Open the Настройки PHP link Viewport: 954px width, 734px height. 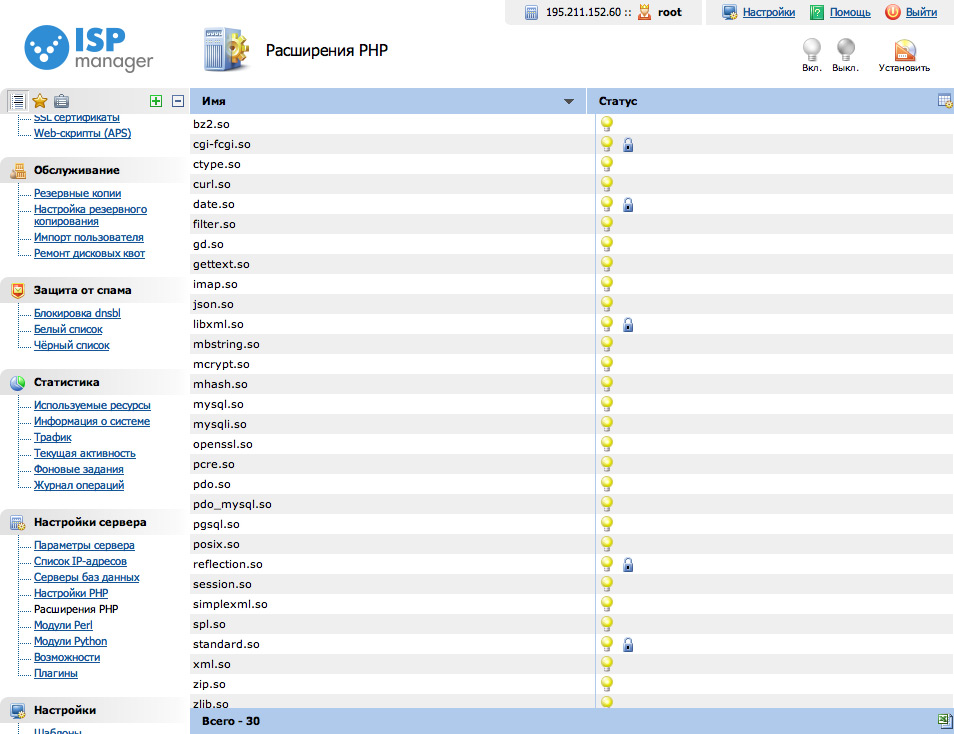click(x=71, y=593)
